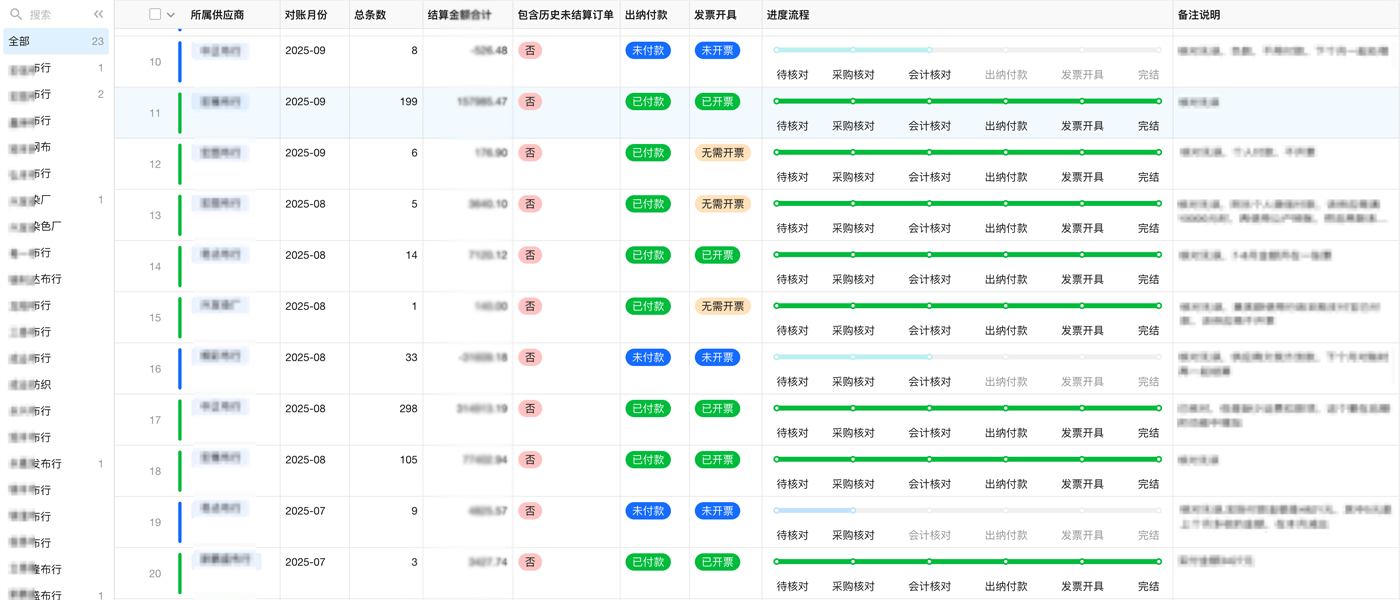Select 全部 filter in the supplier sidebar
The image size is (1400, 600).
(x=30, y=41)
